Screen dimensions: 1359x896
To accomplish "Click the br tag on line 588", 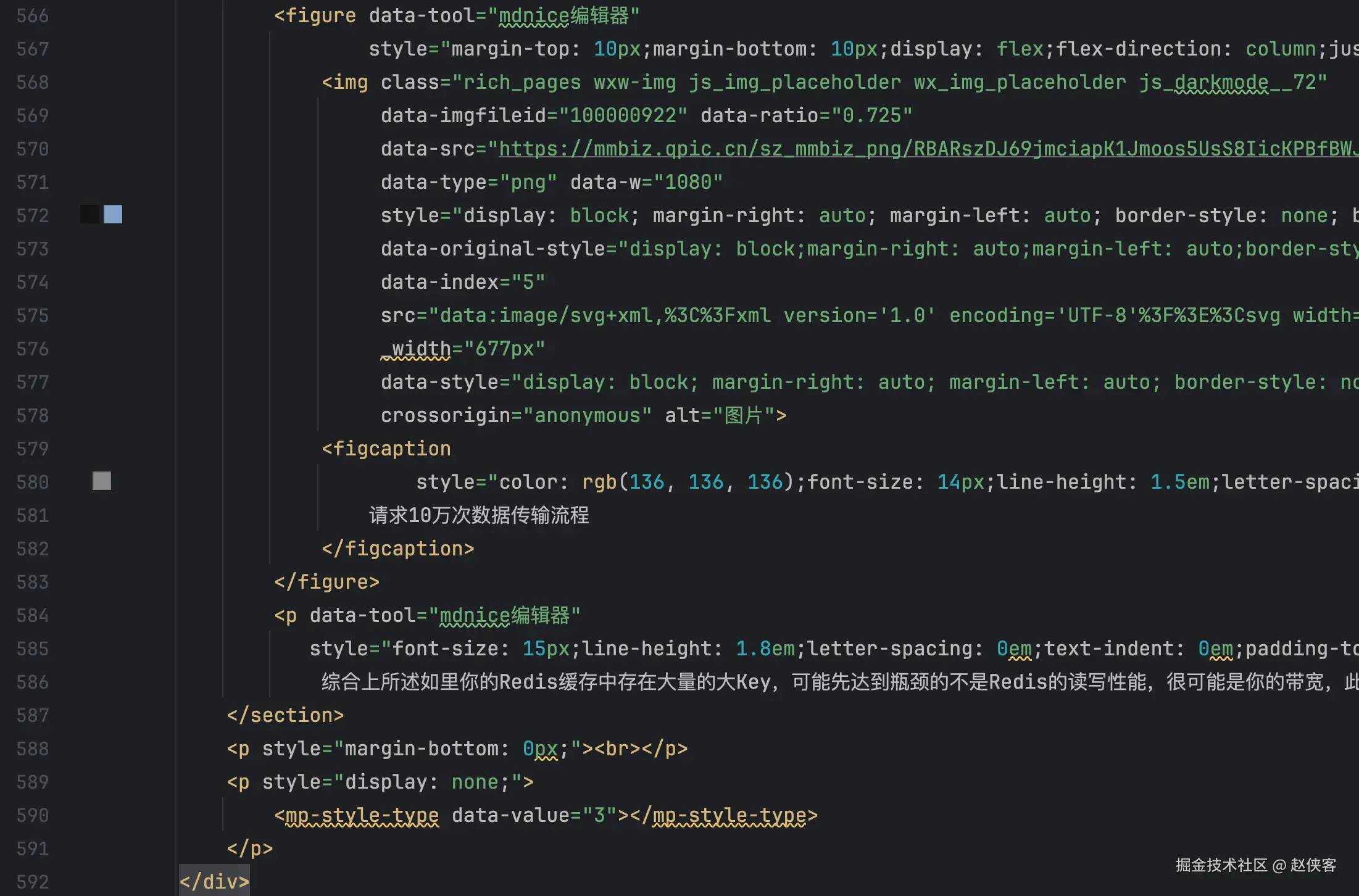I will 617,749.
